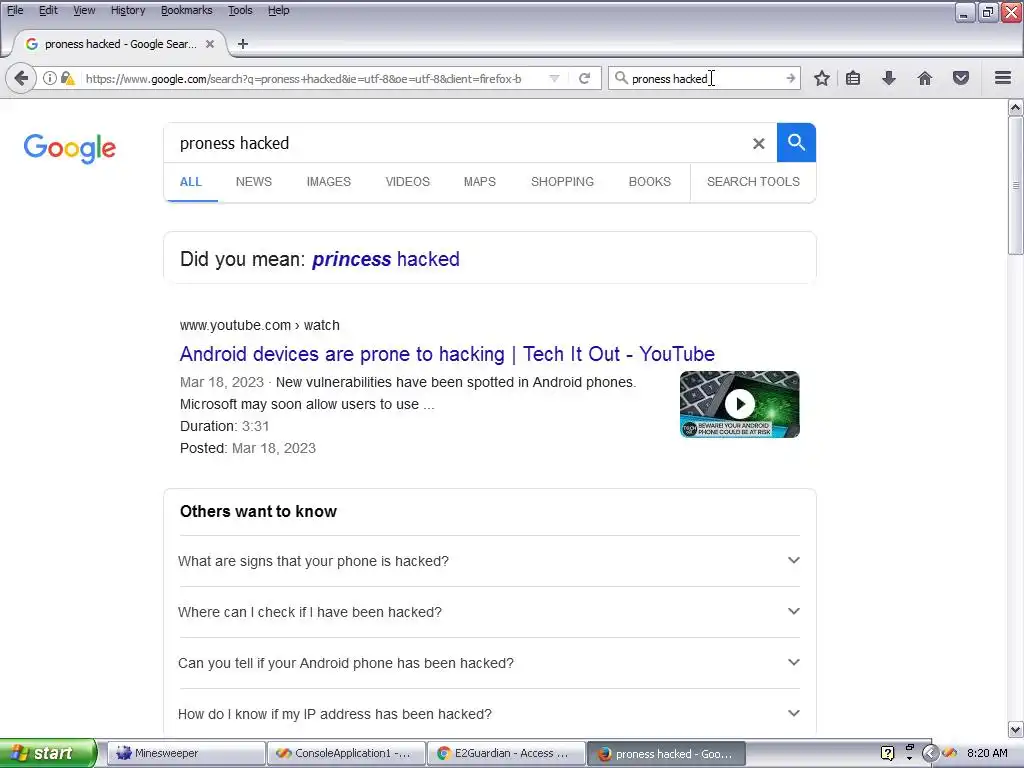Go back with the browser back arrow
The width and height of the screenshot is (1024, 768).
click(x=21, y=78)
